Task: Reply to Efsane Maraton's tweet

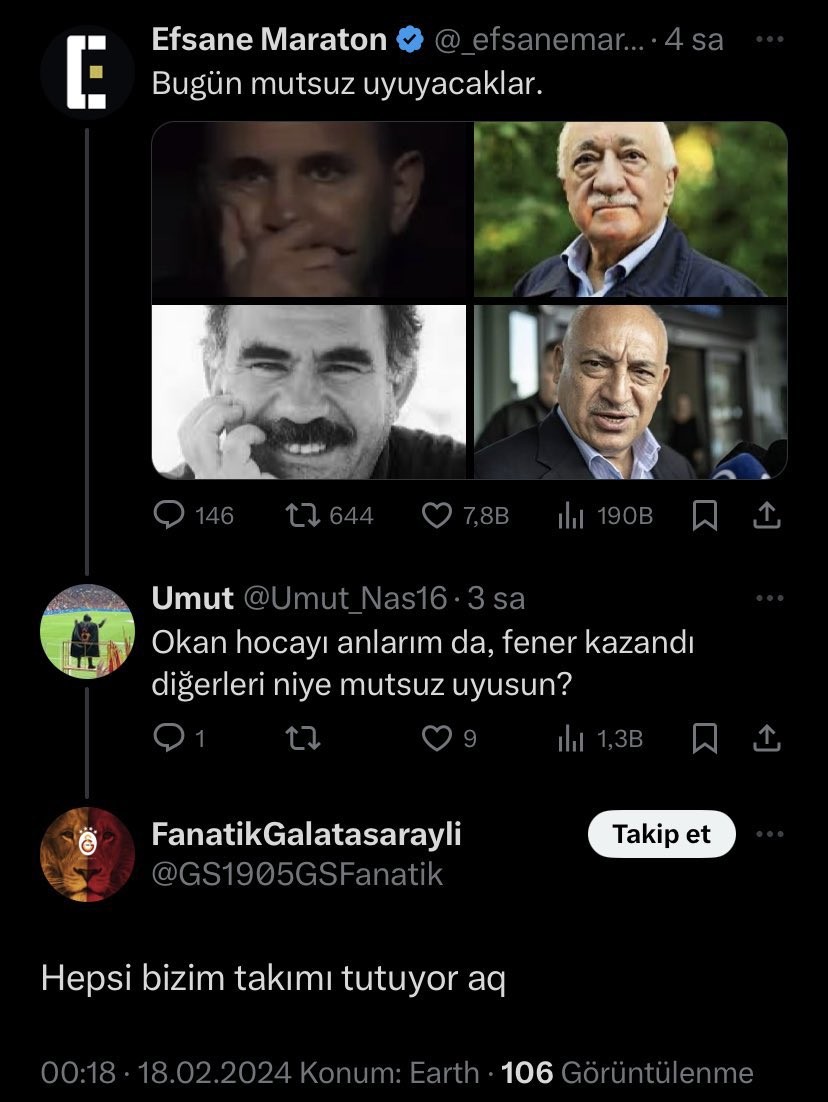Action: pyautogui.click(x=170, y=515)
